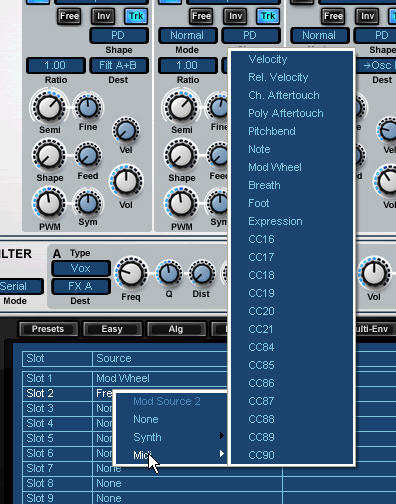
Task: Open the Presets tab
Action: [x=48, y=329]
